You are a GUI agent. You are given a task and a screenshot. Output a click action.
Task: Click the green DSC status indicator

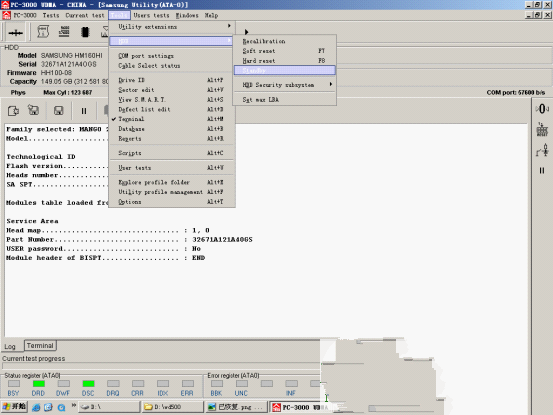click(x=88, y=383)
